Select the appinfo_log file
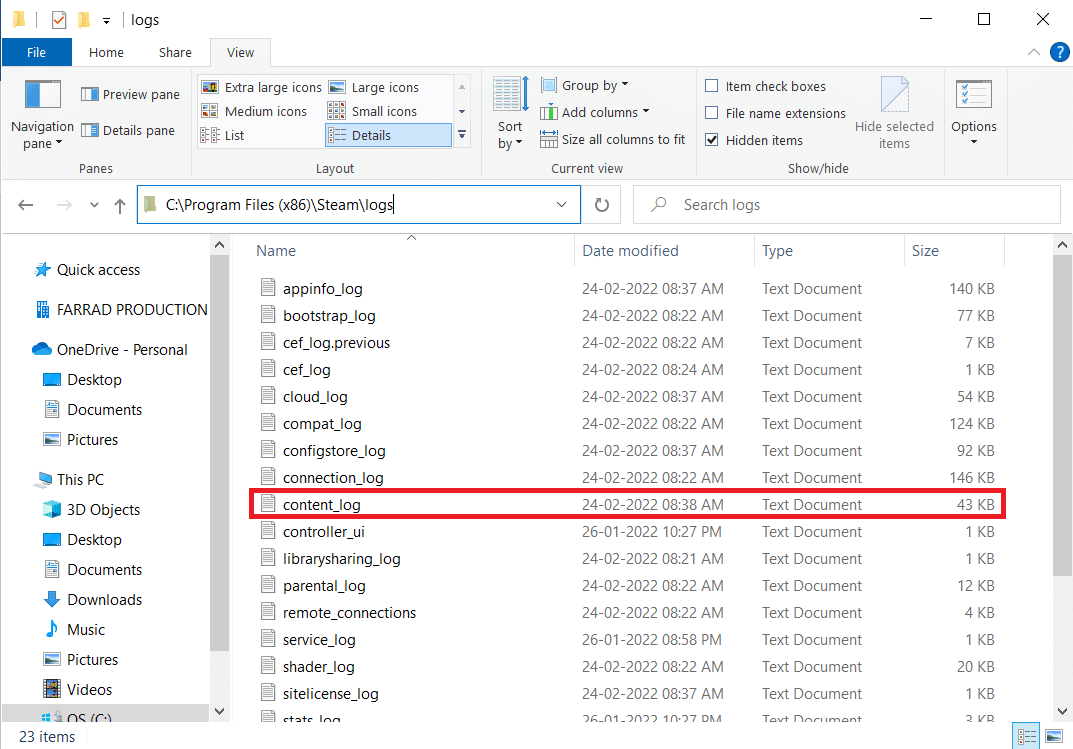This screenshot has width=1073, height=749. [x=627, y=289]
